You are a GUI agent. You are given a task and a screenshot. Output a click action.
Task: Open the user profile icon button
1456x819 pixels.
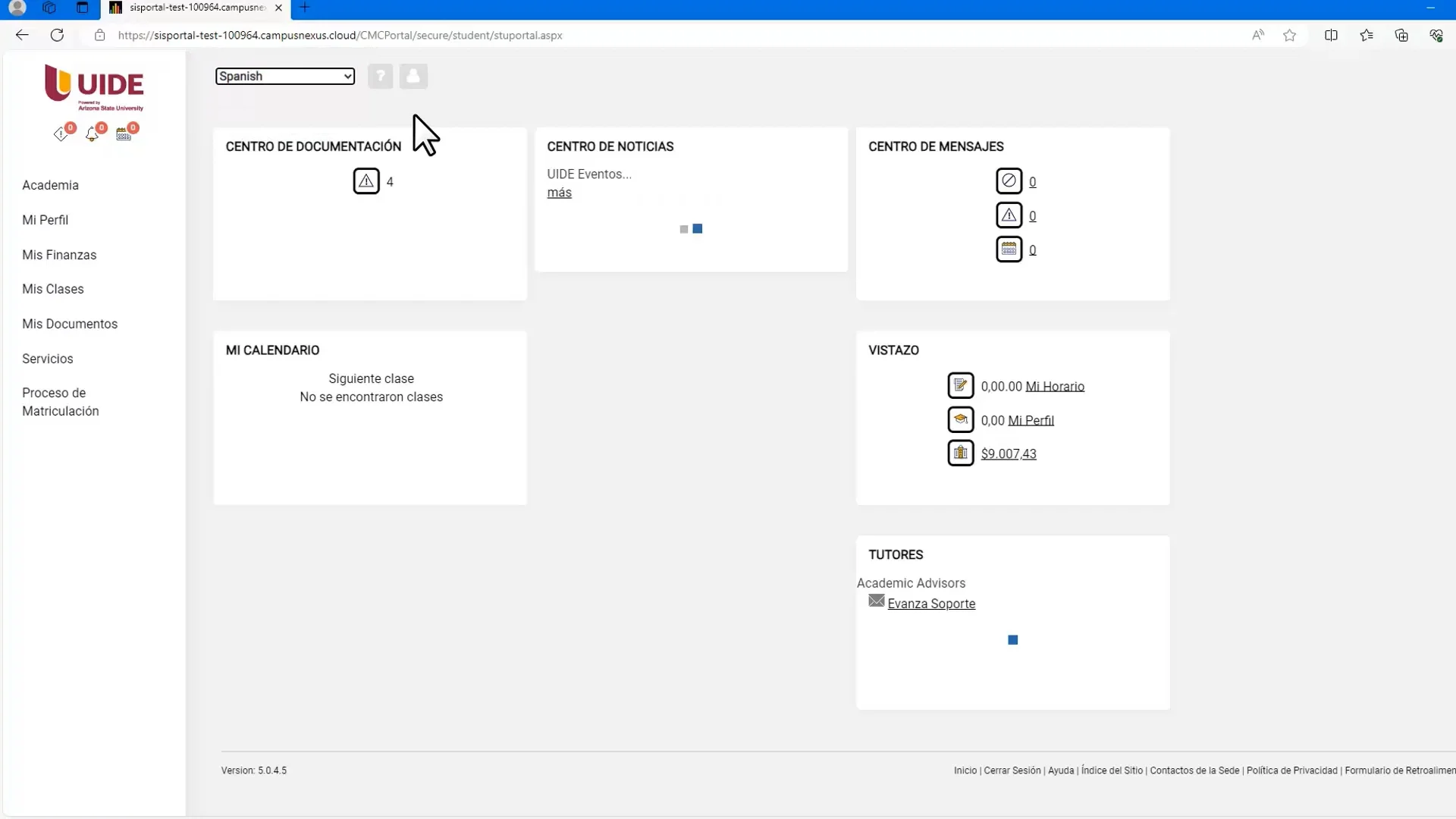[413, 77]
